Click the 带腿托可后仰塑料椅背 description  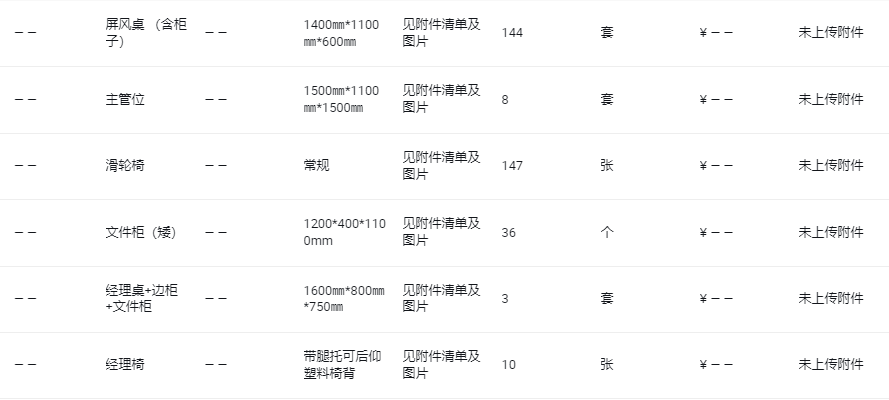point(342,364)
